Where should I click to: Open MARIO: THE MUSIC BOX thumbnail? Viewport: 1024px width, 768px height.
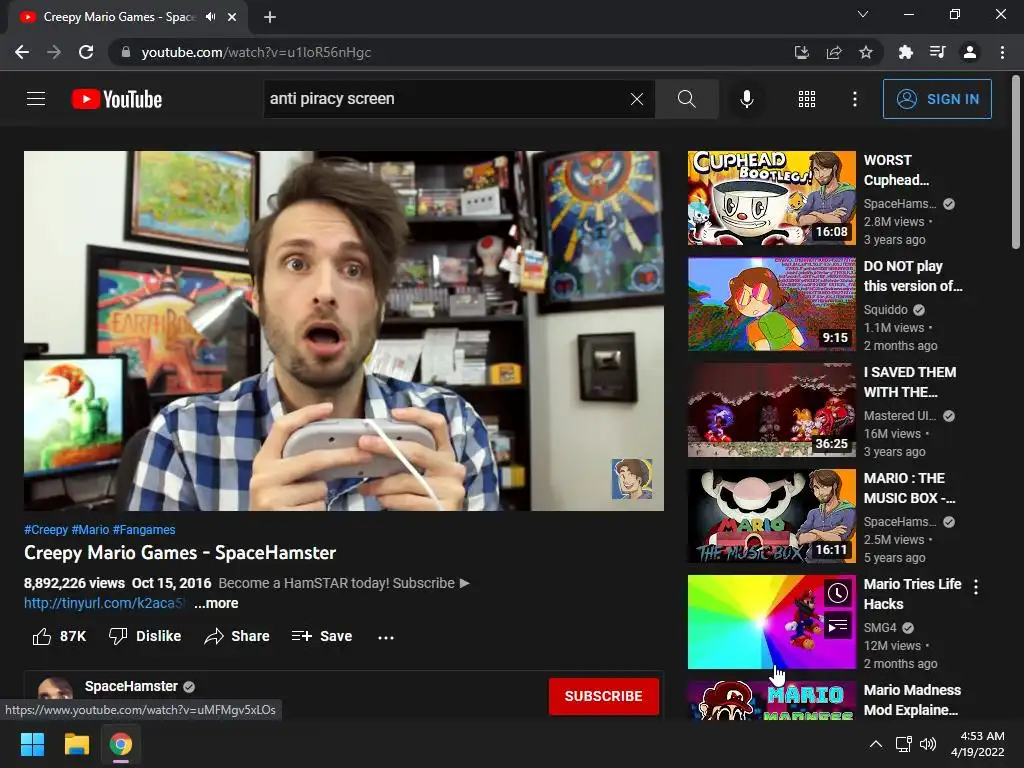pyautogui.click(x=771, y=516)
